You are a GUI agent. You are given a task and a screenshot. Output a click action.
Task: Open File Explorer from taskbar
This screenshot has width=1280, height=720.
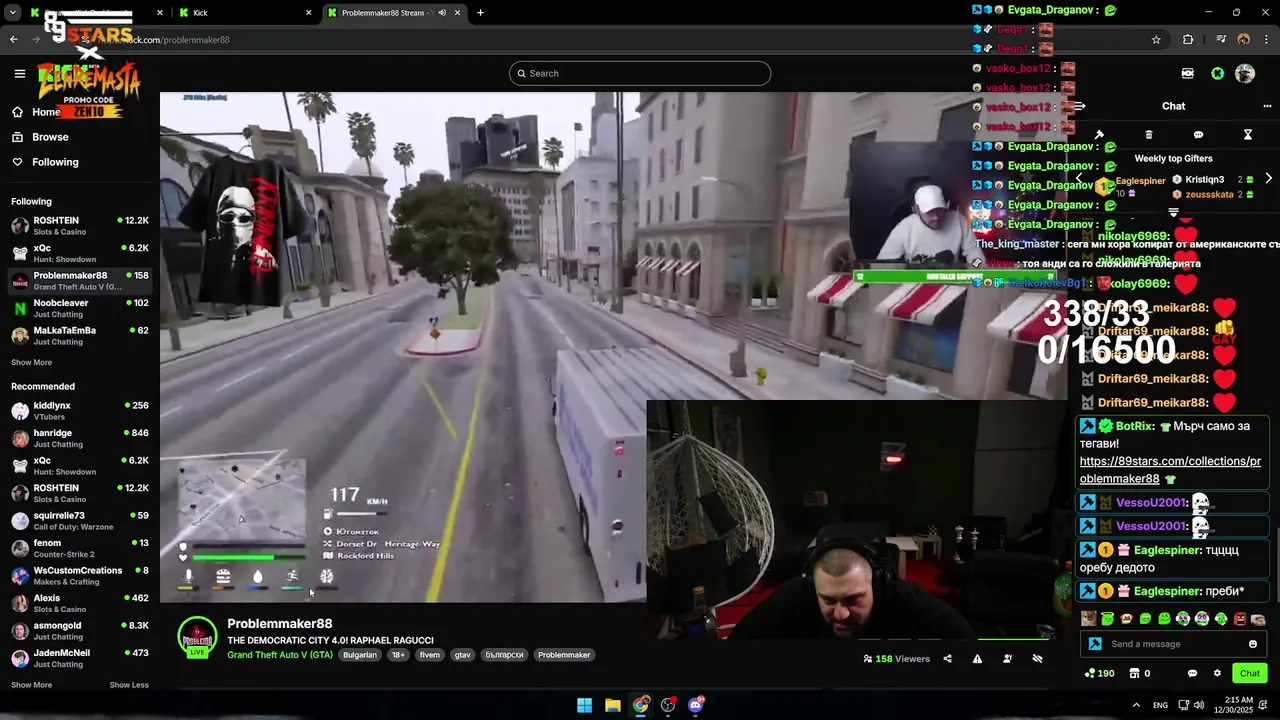point(612,705)
